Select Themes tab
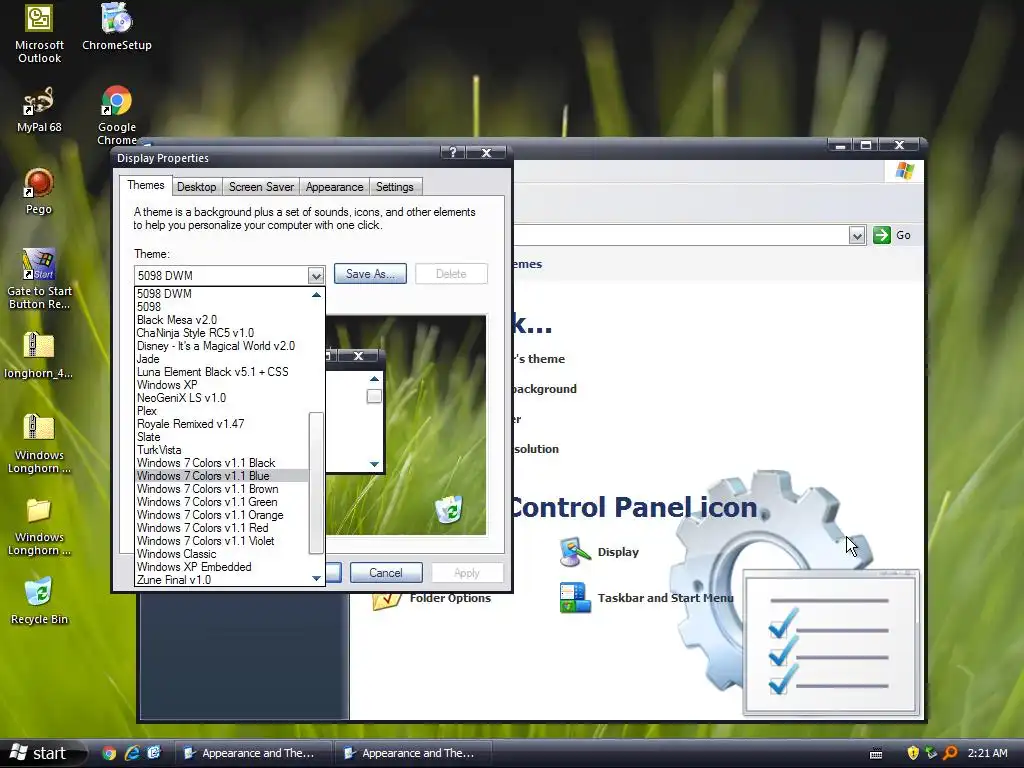 pos(146,185)
